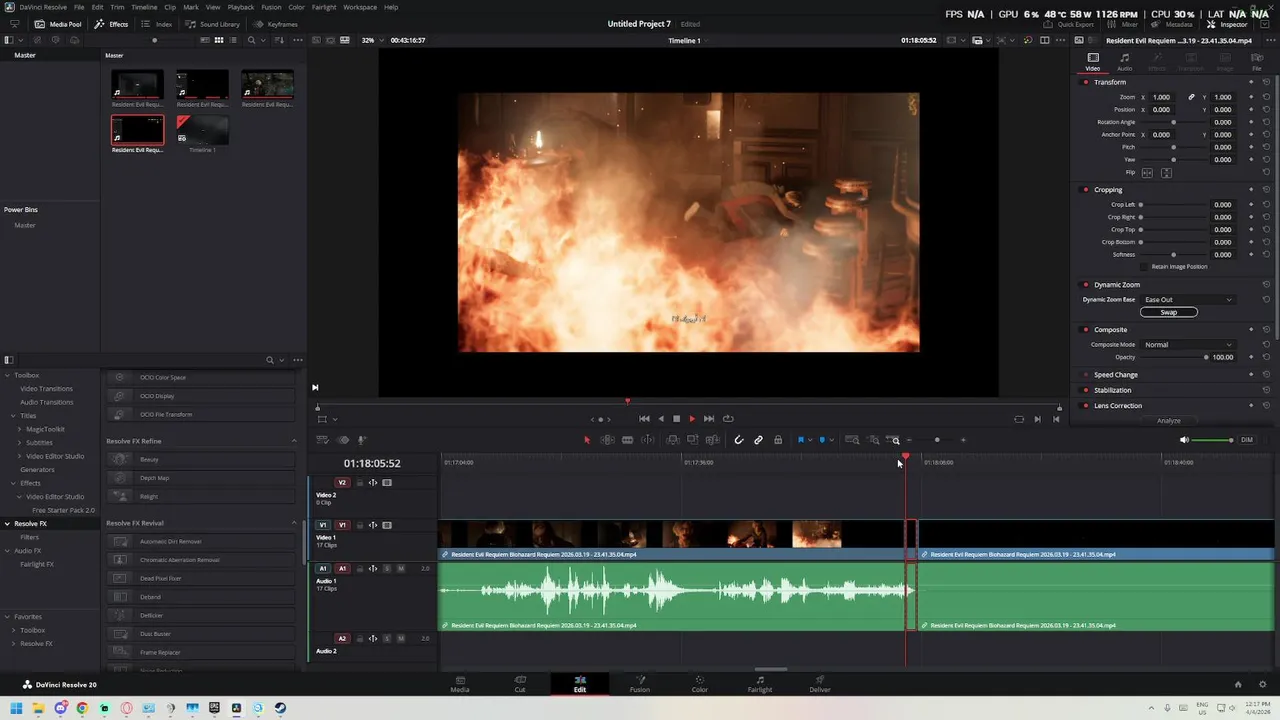Expand the Titles tree node
Screen dimensions: 1280x720
[x=14, y=416]
